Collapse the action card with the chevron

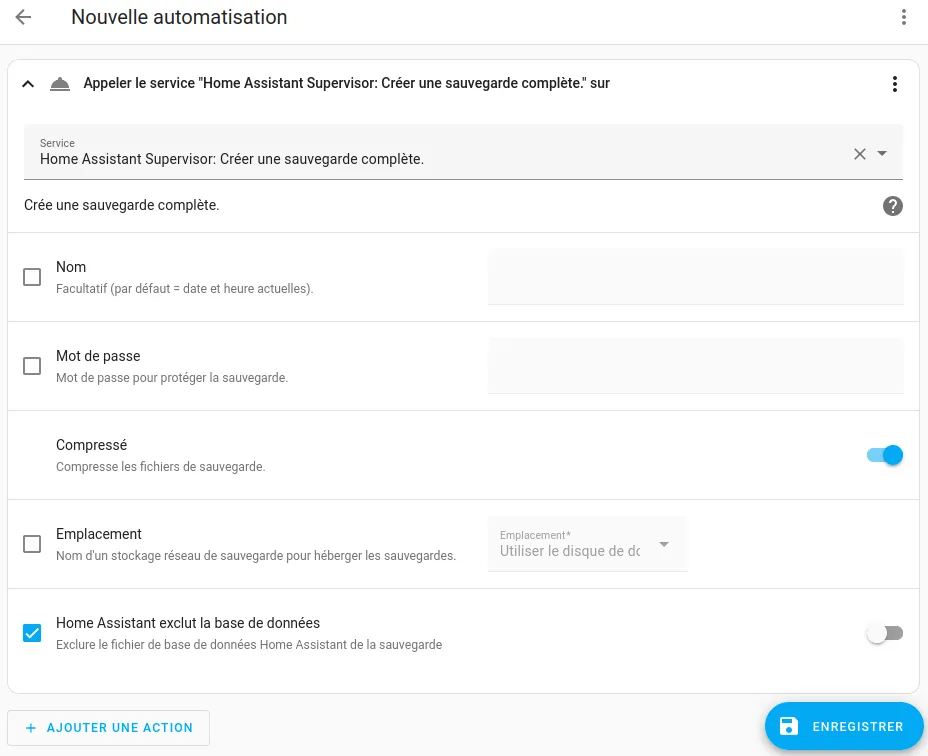(28, 83)
